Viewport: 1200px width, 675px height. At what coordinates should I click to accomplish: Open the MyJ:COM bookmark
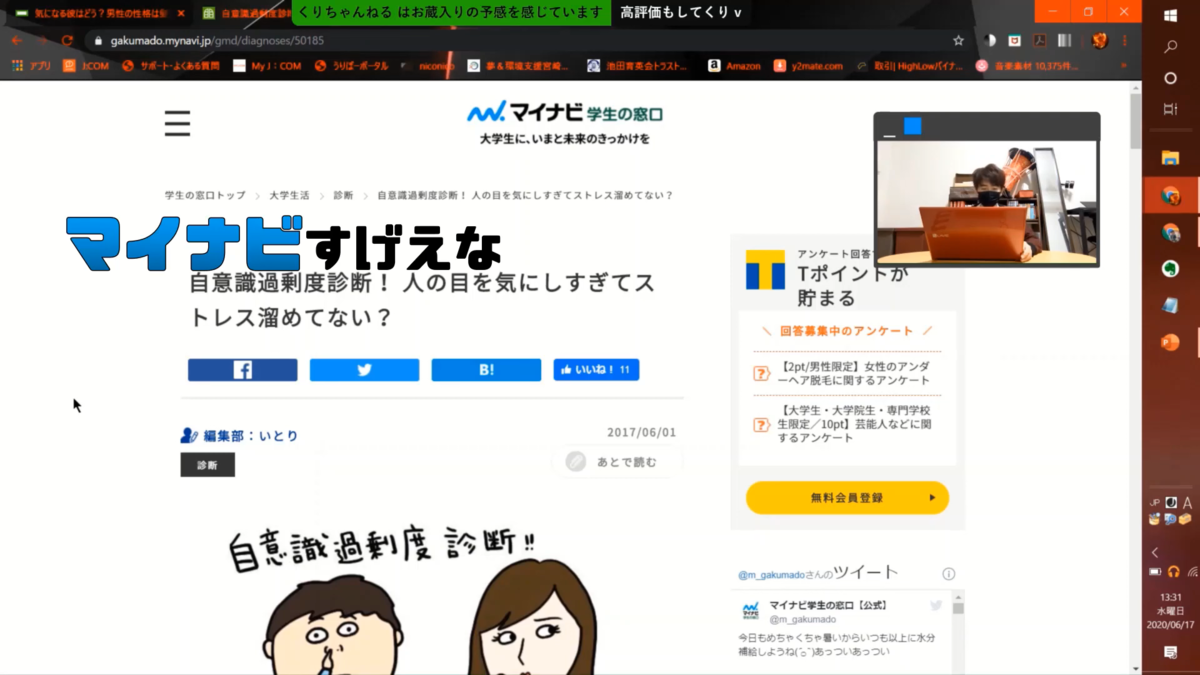(x=267, y=66)
